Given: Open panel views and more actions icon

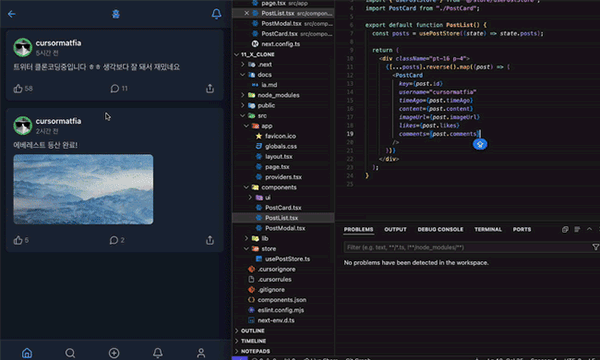Looking at the screenshot, I should 565,230.
